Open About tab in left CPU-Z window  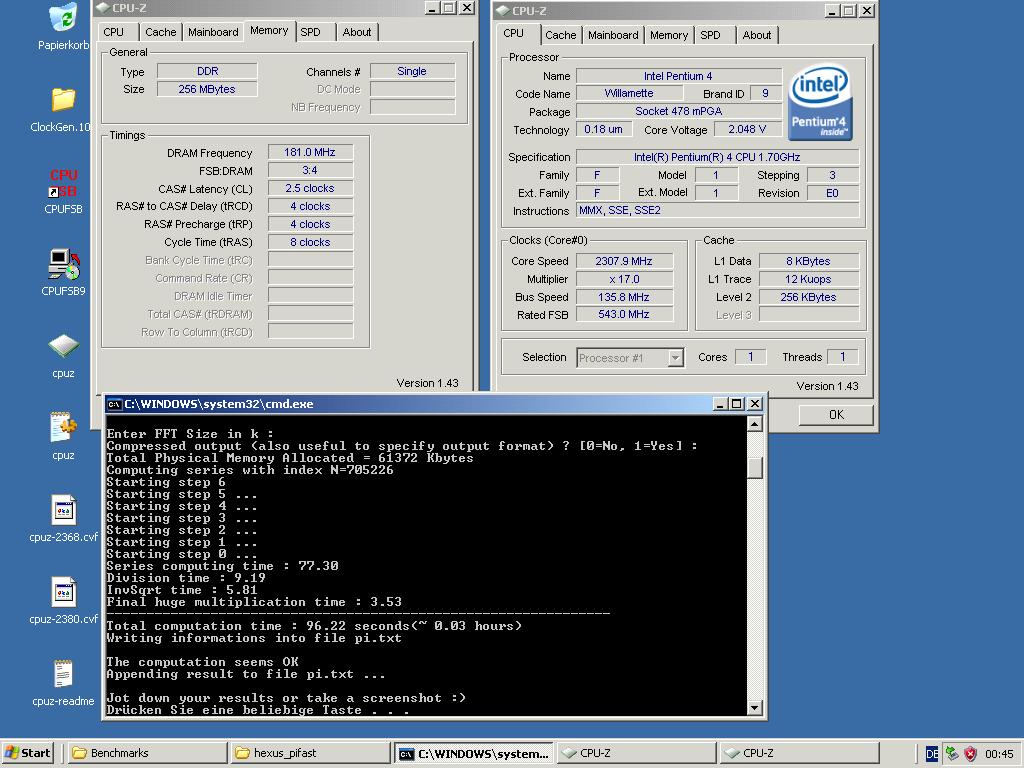357,32
